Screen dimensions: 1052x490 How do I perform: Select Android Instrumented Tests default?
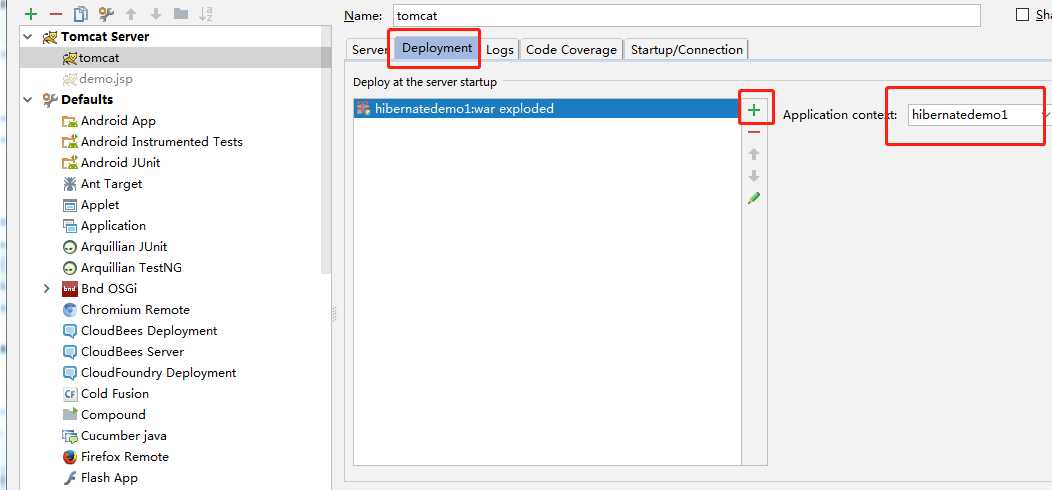click(162, 142)
